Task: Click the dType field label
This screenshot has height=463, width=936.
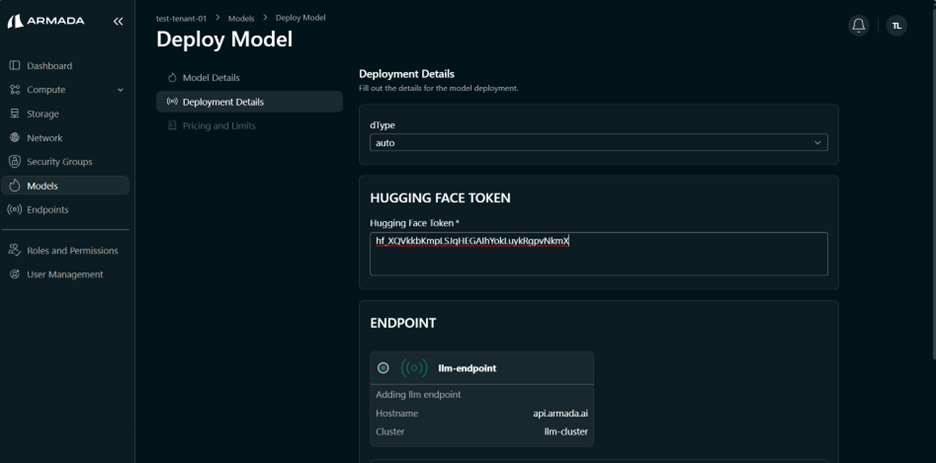Action: pos(383,125)
